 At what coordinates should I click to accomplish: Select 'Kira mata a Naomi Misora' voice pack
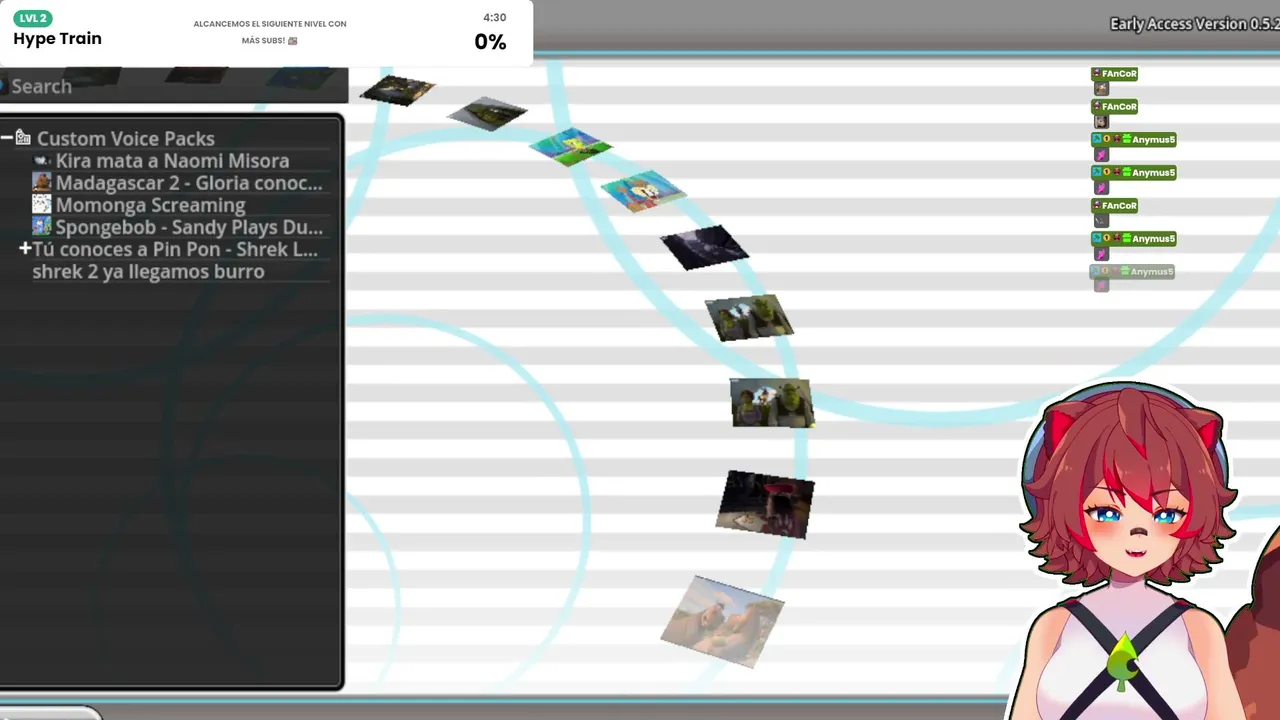pos(172,161)
